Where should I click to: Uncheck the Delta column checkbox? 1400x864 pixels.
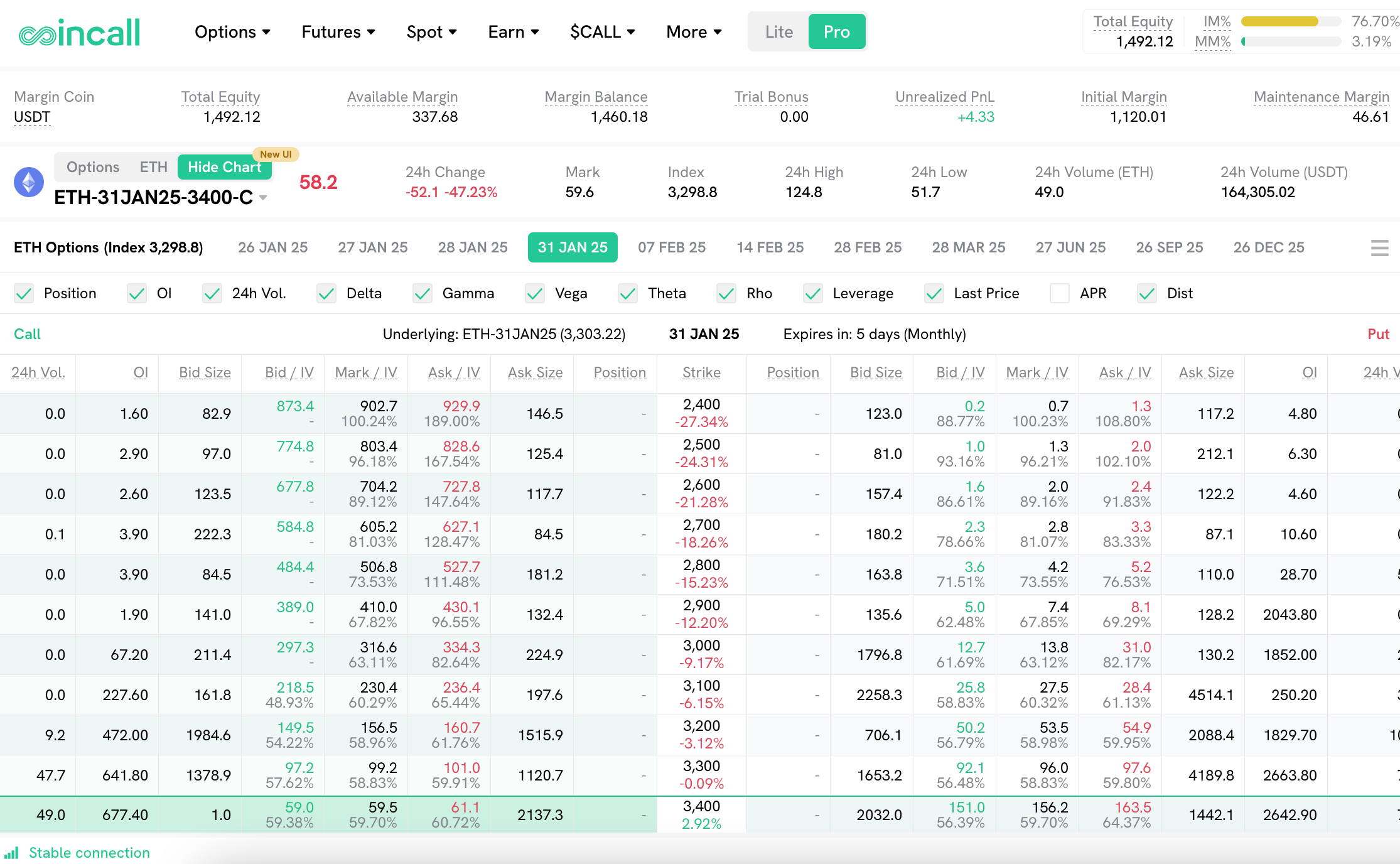(x=326, y=293)
